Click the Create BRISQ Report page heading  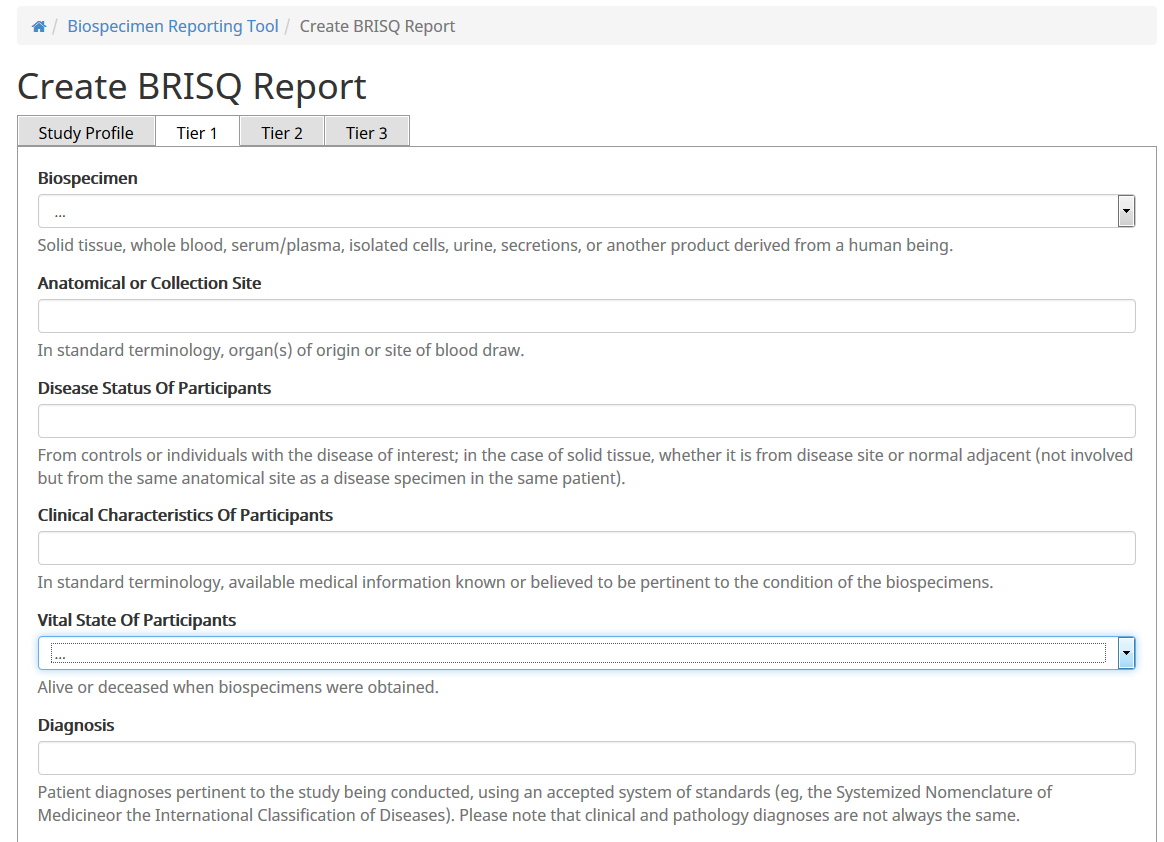click(192, 87)
